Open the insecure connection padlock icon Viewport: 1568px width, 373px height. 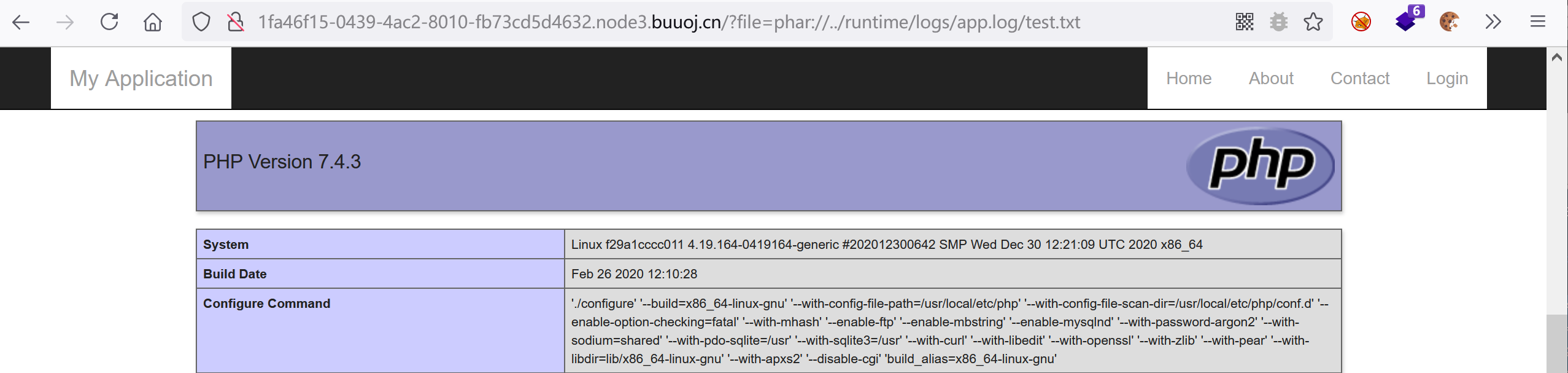click(235, 23)
